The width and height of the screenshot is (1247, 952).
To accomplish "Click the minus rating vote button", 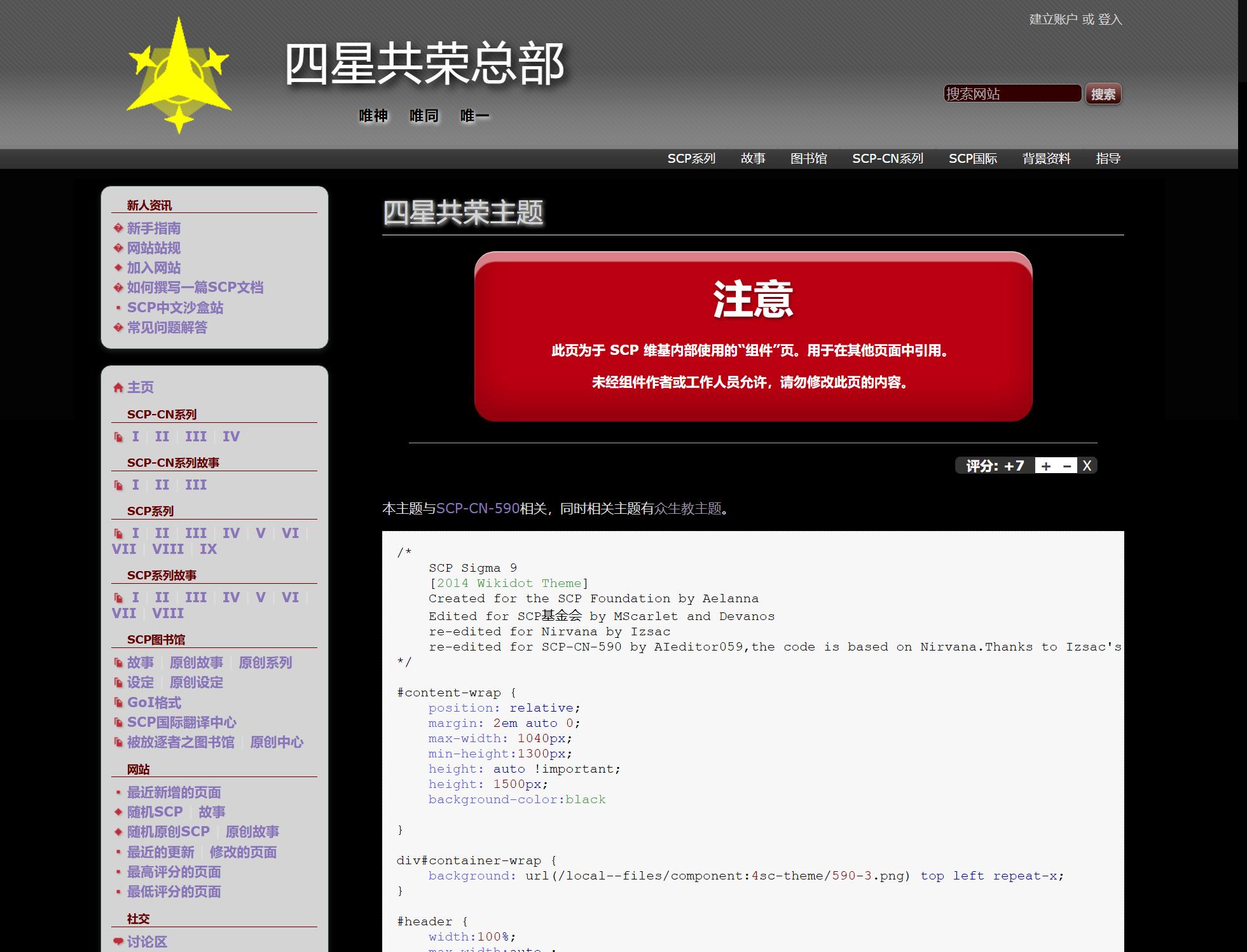I will (x=1066, y=466).
